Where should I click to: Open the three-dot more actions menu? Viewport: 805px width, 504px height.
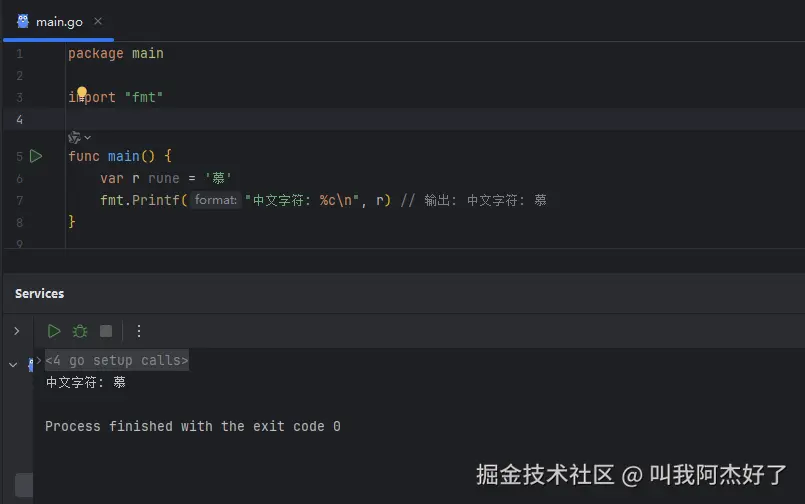point(139,331)
